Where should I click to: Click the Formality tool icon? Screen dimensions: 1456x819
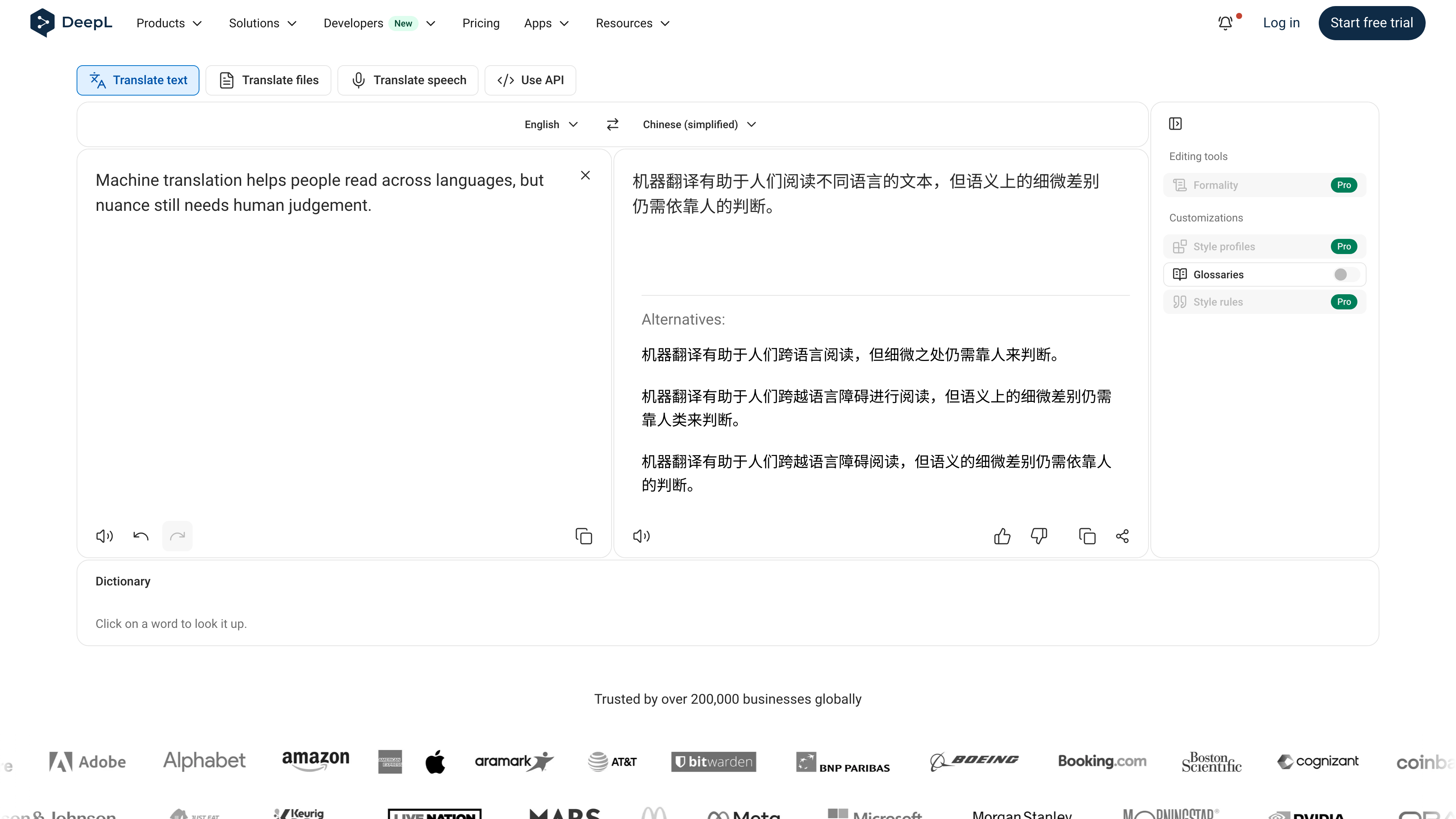(1180, 185)
